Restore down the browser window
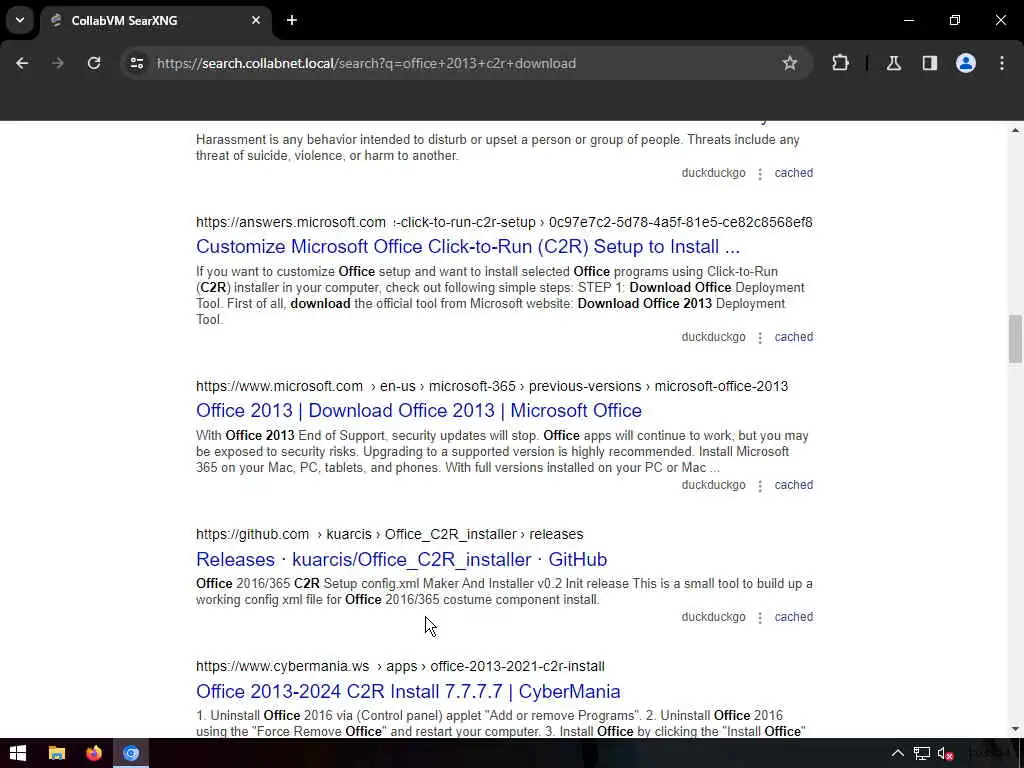Image resolution: width=1024 pixels, height=768 pixels. click(955, 20)
